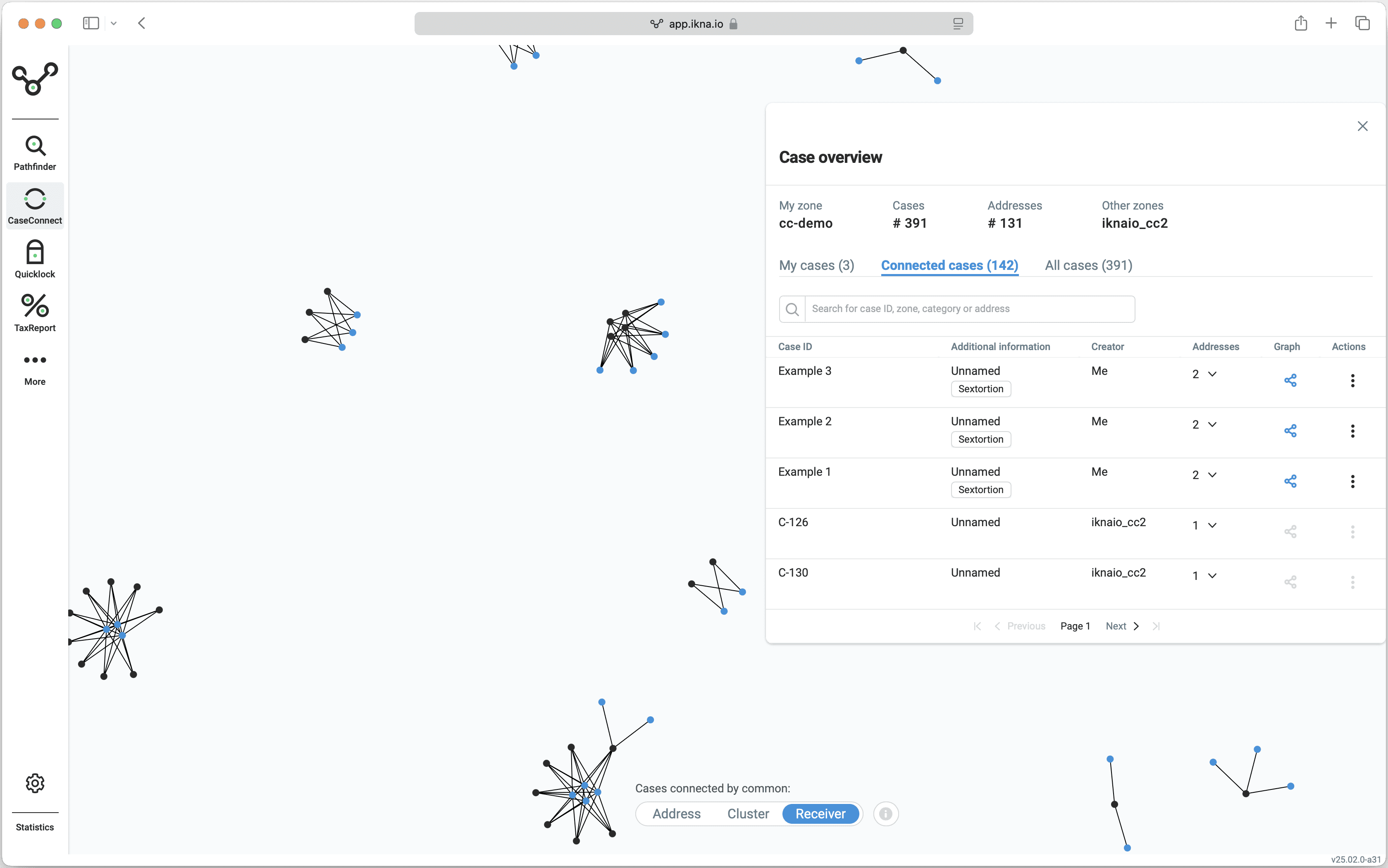1388x868 pixels.
Task: Open actions menu for Example 2
Action: click(1352, 431)
